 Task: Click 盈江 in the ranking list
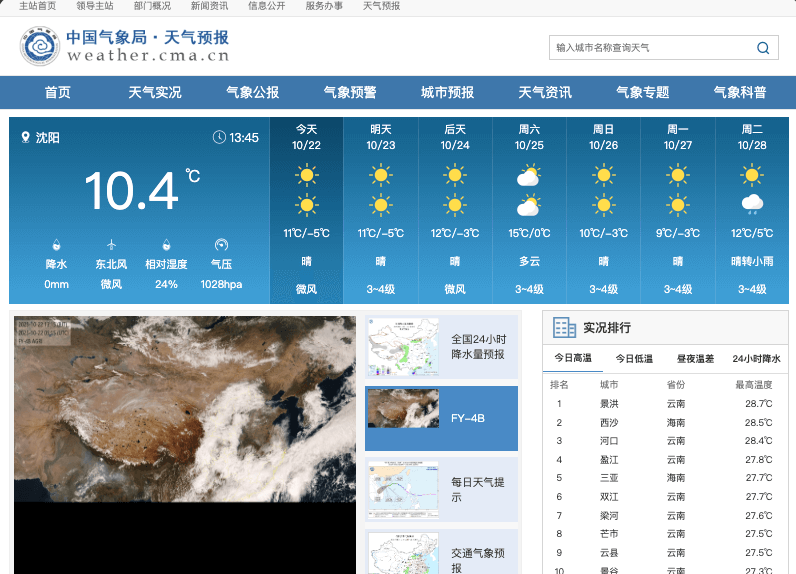click(x=609, y=460)
